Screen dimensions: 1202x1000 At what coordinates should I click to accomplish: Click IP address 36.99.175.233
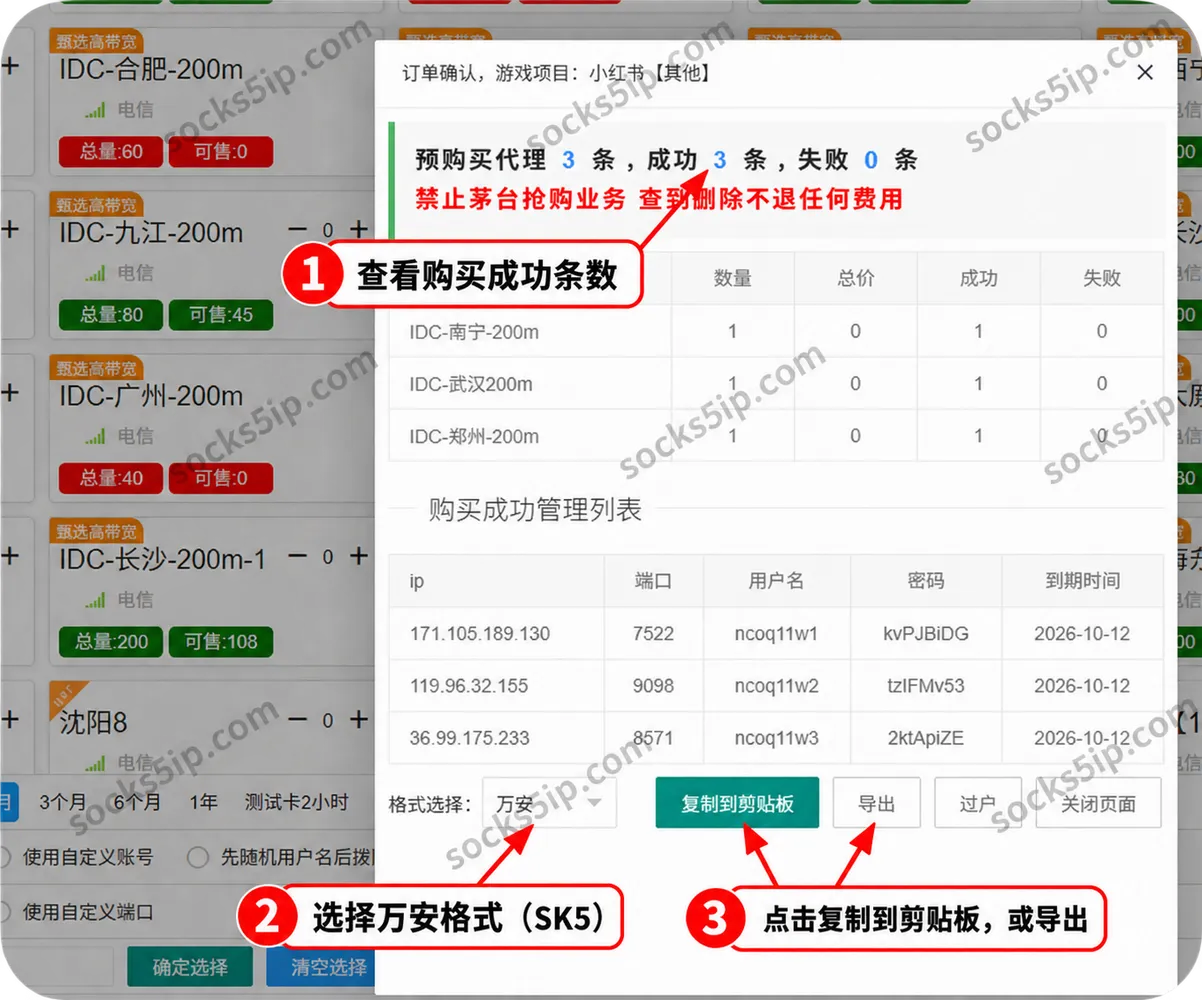tap(469, 738)
